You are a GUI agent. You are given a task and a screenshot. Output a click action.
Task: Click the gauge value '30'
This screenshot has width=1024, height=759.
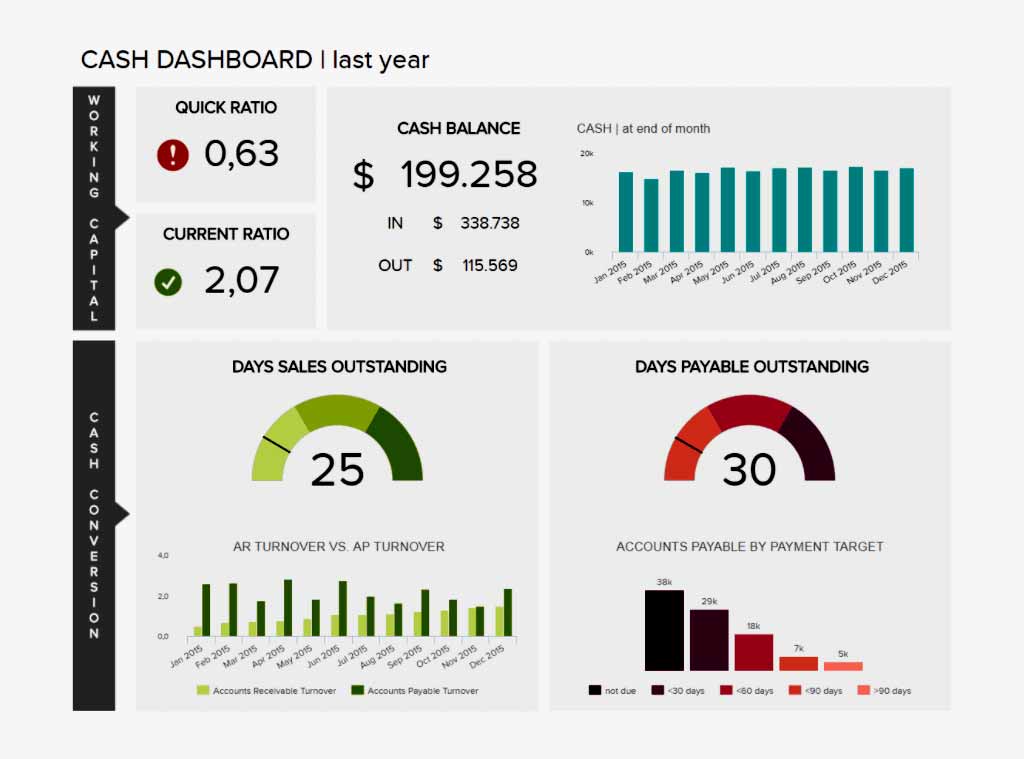(749, 470)
